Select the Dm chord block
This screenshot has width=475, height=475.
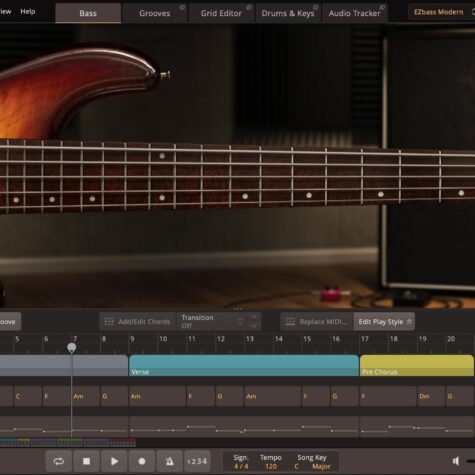(x=431, y=396)
